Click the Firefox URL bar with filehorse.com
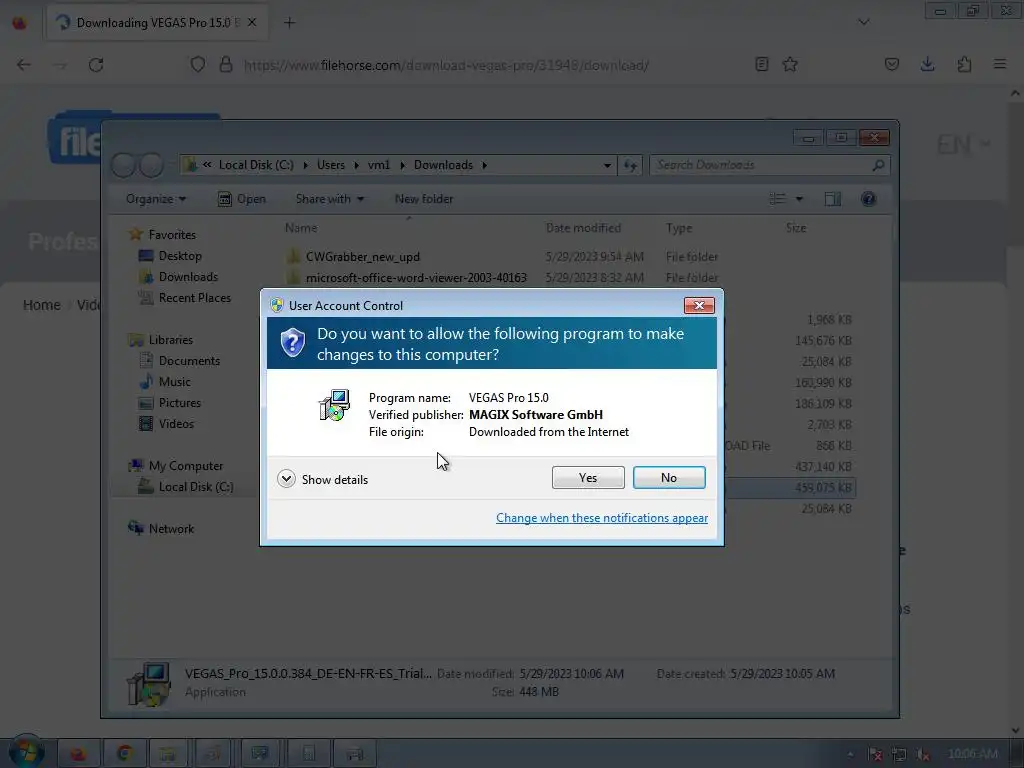The image size is (1024, 768). pyautogui.click(x=446, y=65)
